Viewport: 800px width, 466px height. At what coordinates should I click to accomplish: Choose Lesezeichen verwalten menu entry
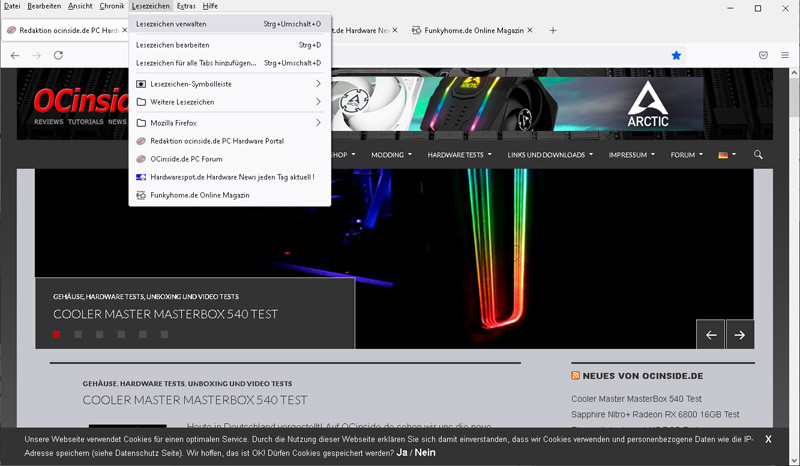[x=230, y=24]
